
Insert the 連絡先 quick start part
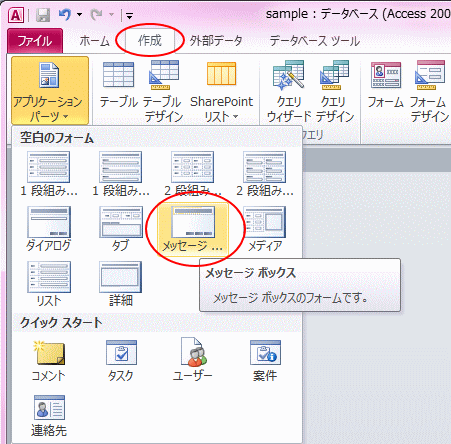[49, 416]
